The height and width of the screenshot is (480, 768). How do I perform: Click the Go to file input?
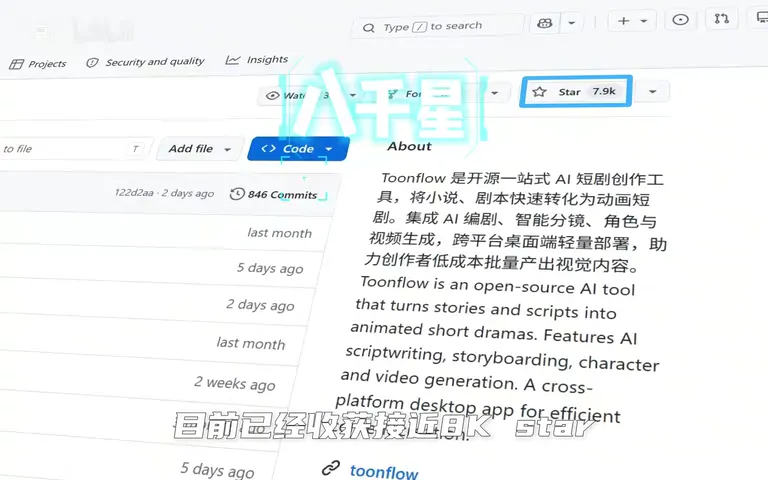[x=73, y=148]
